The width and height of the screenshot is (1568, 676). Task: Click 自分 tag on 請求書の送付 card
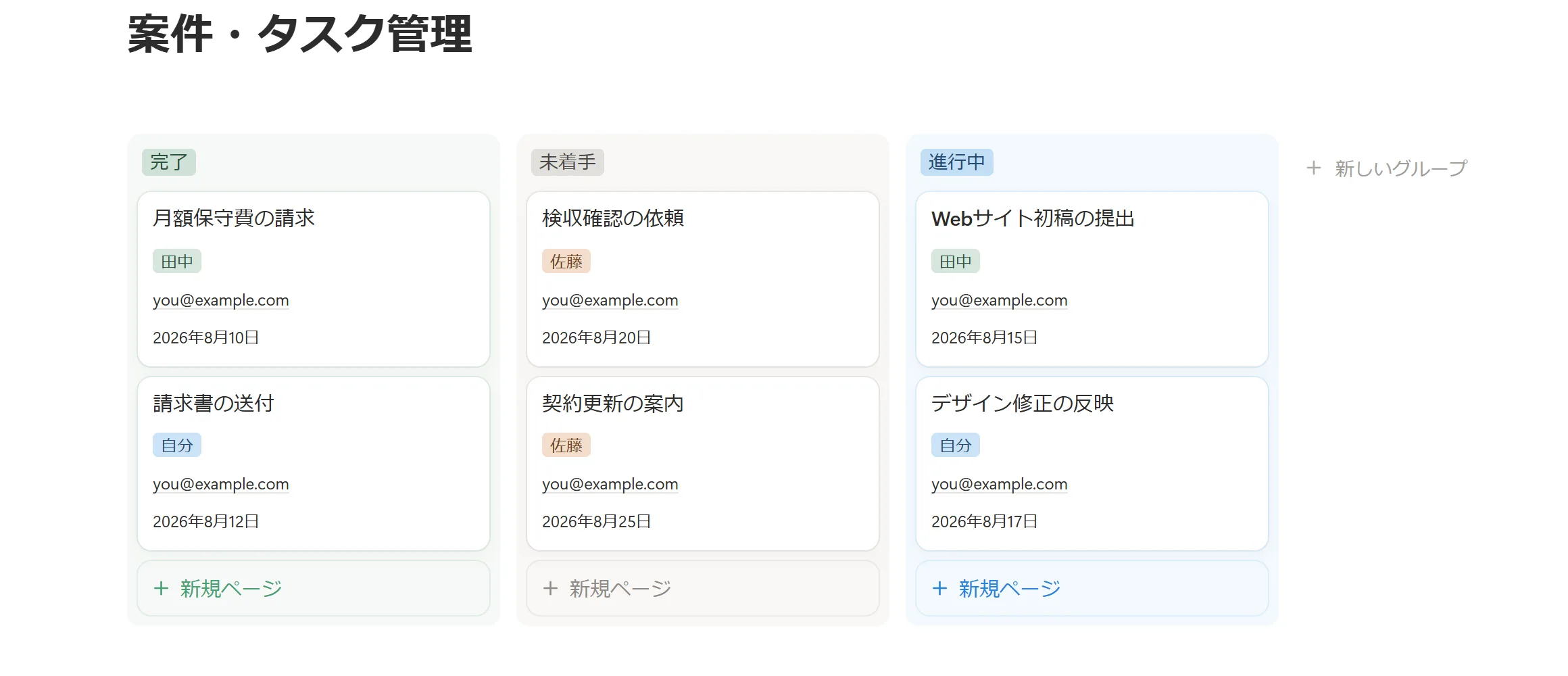(x=177, y=445)
